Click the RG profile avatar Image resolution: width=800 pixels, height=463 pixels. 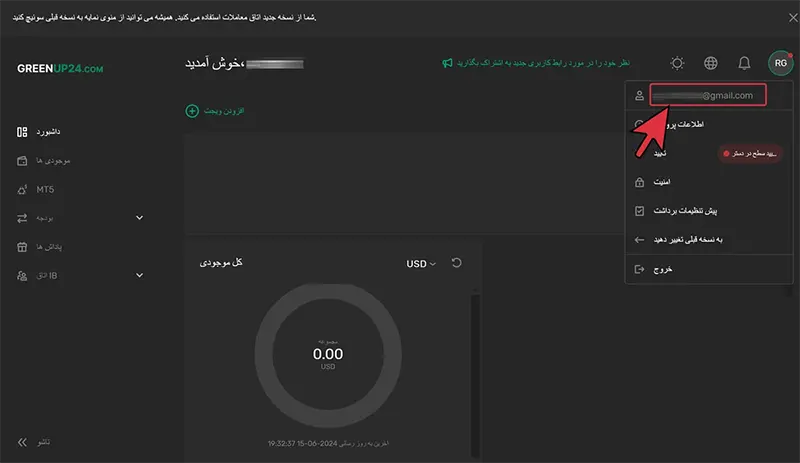coord(781,63)
